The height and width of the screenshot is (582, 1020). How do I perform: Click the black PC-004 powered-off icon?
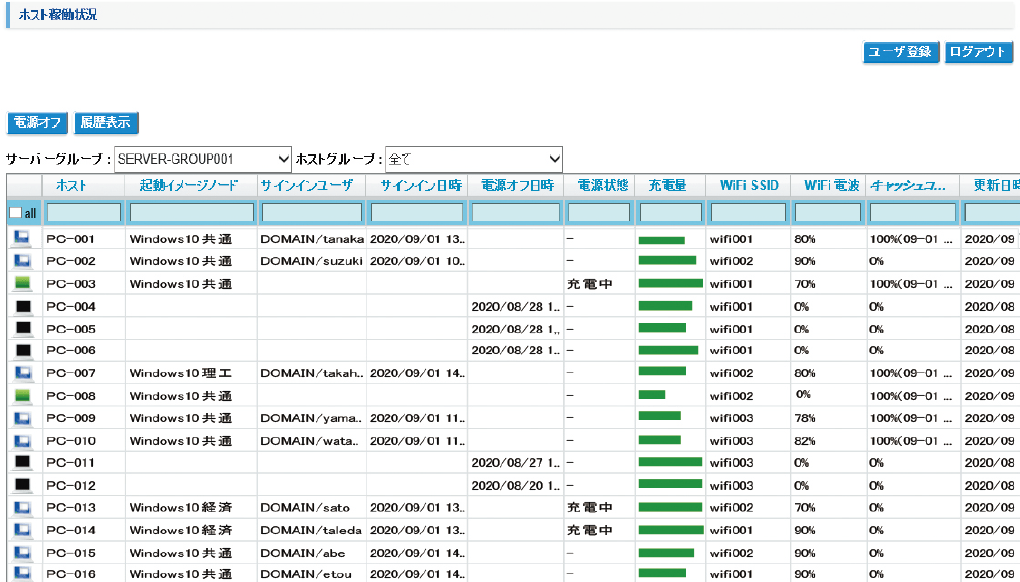pos(23,306)
